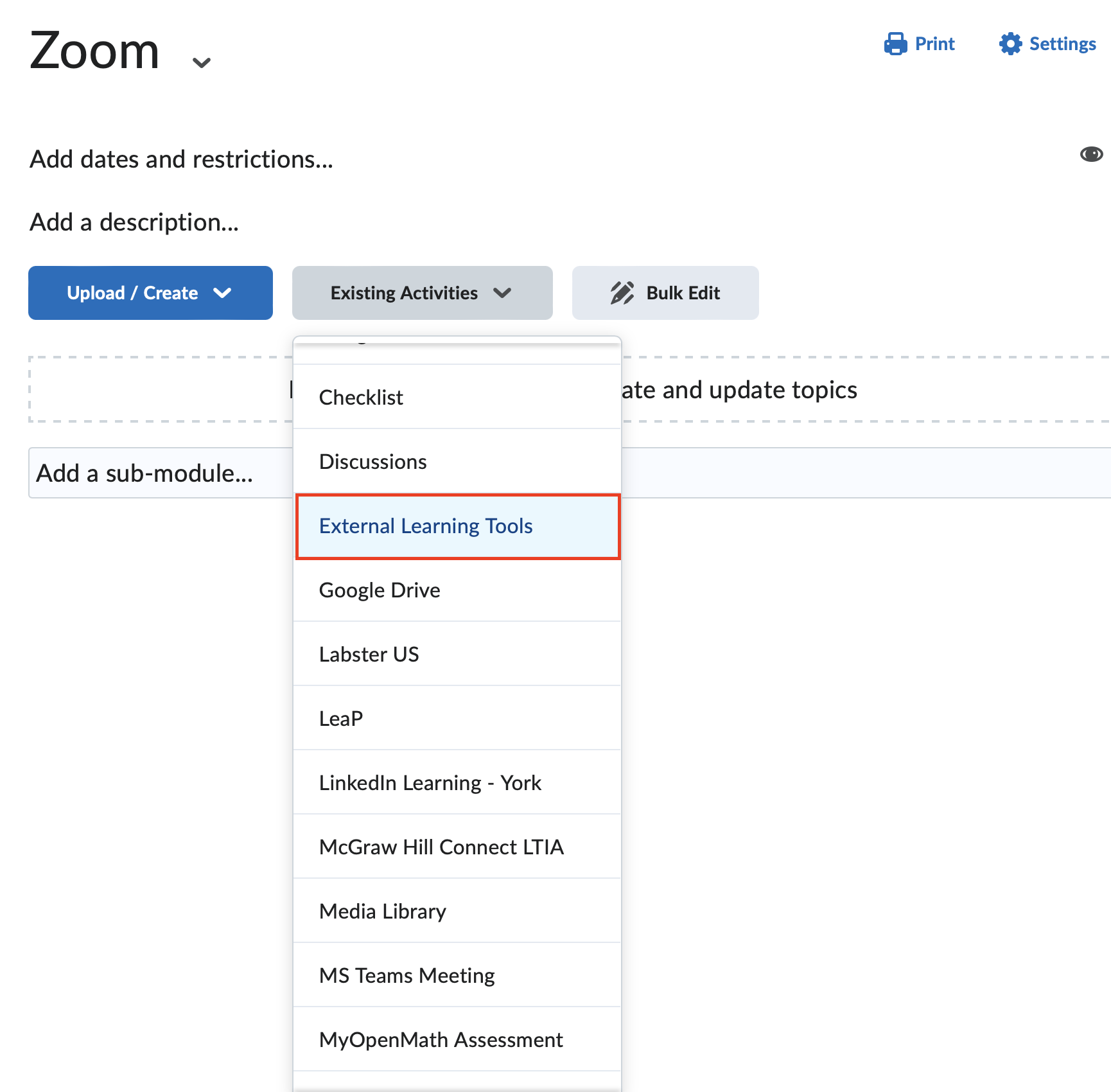Click Add a description

click(x=134, y=222)
